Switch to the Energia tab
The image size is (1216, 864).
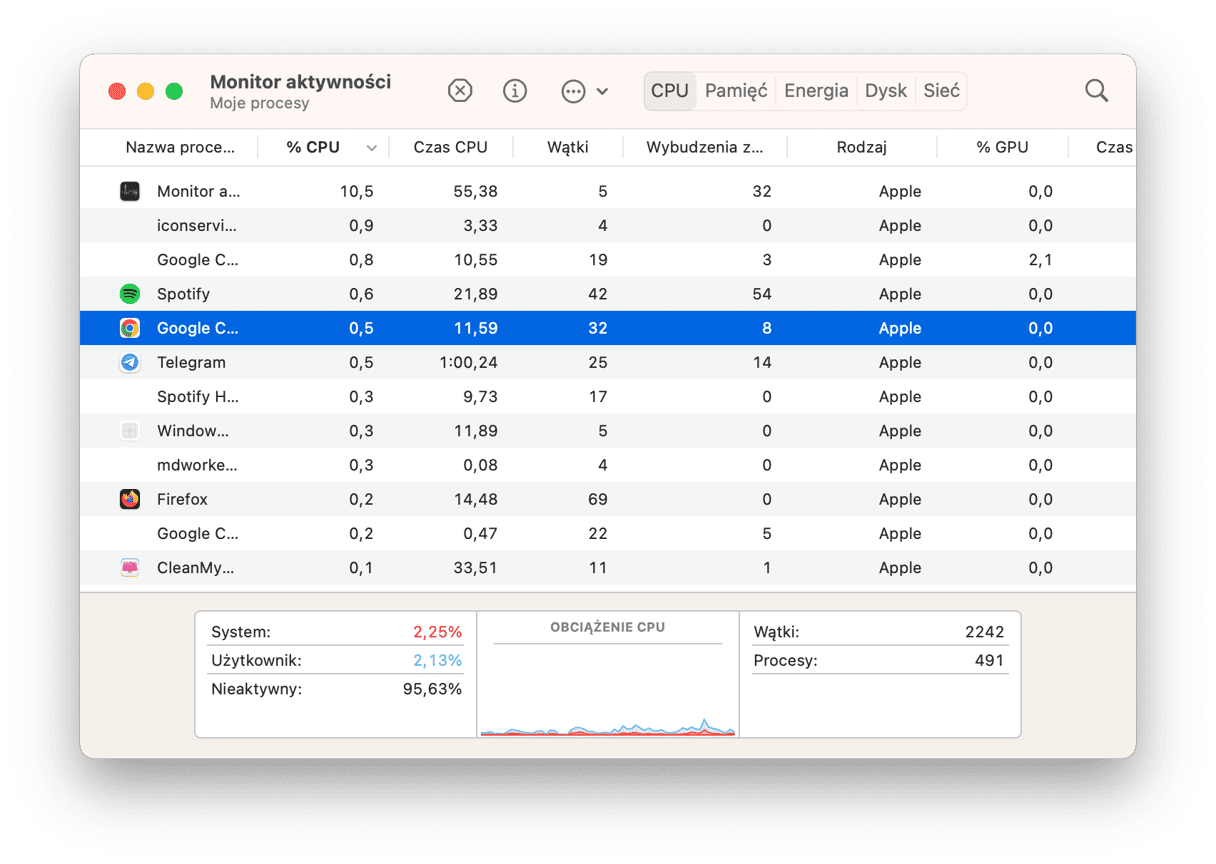click(816, 91)
